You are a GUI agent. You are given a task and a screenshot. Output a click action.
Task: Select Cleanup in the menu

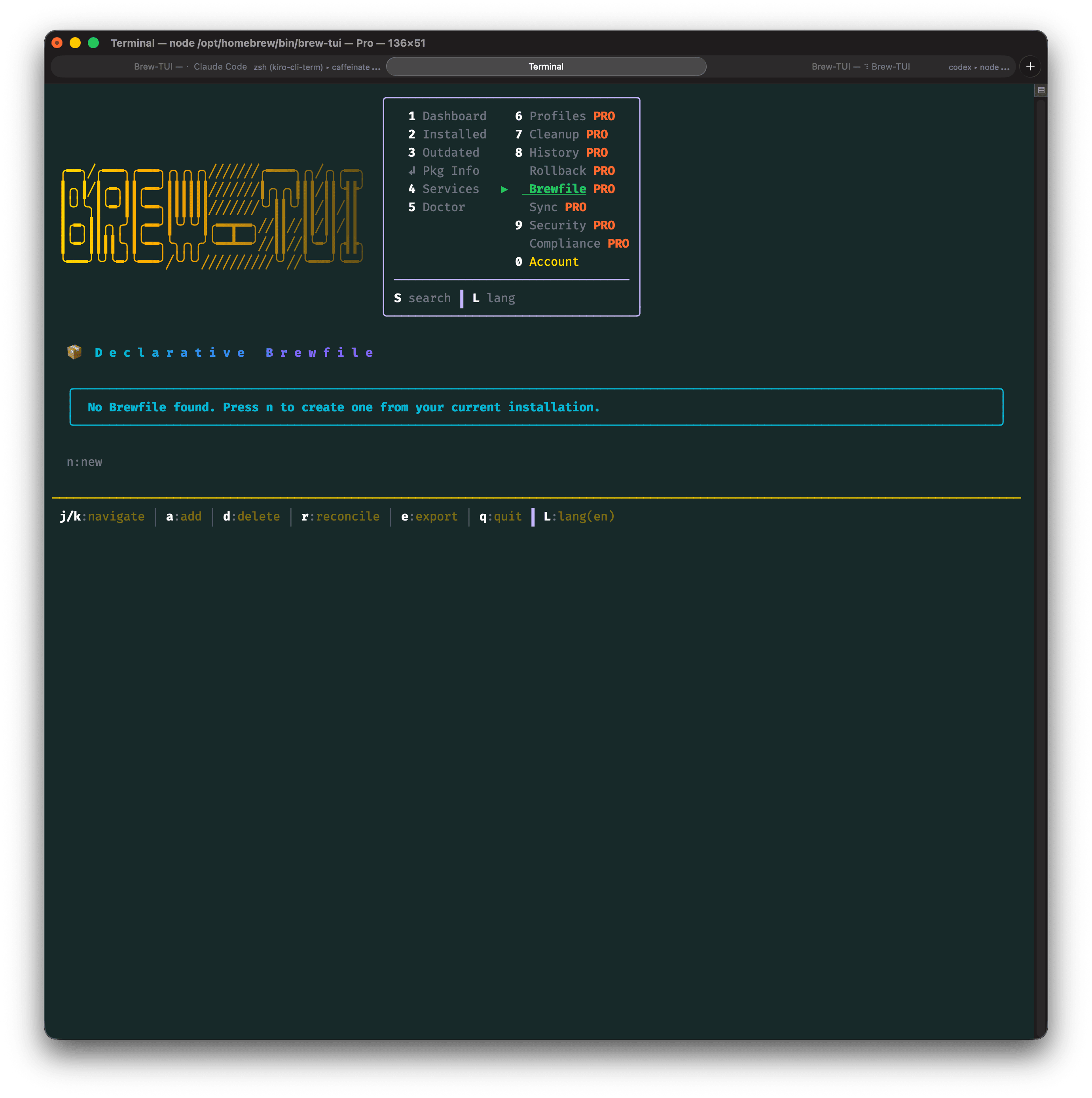(x=561, y=134)
